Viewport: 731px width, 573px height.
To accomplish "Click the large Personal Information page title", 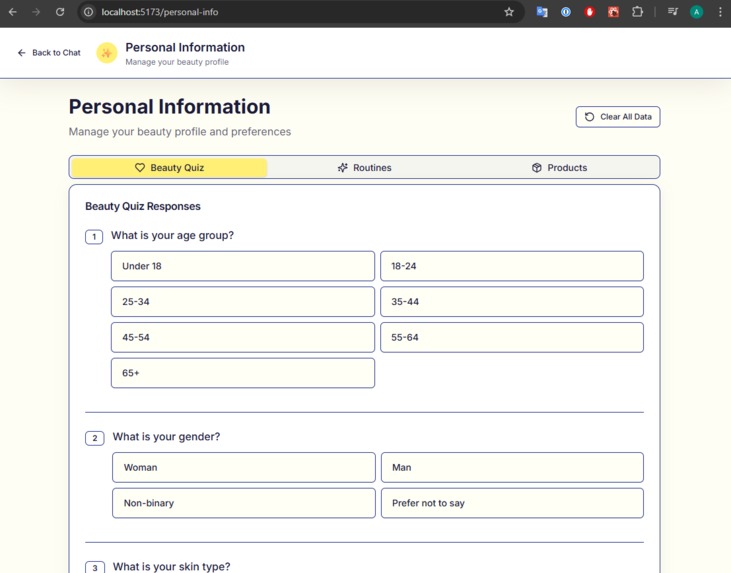I will click(169, 107).
